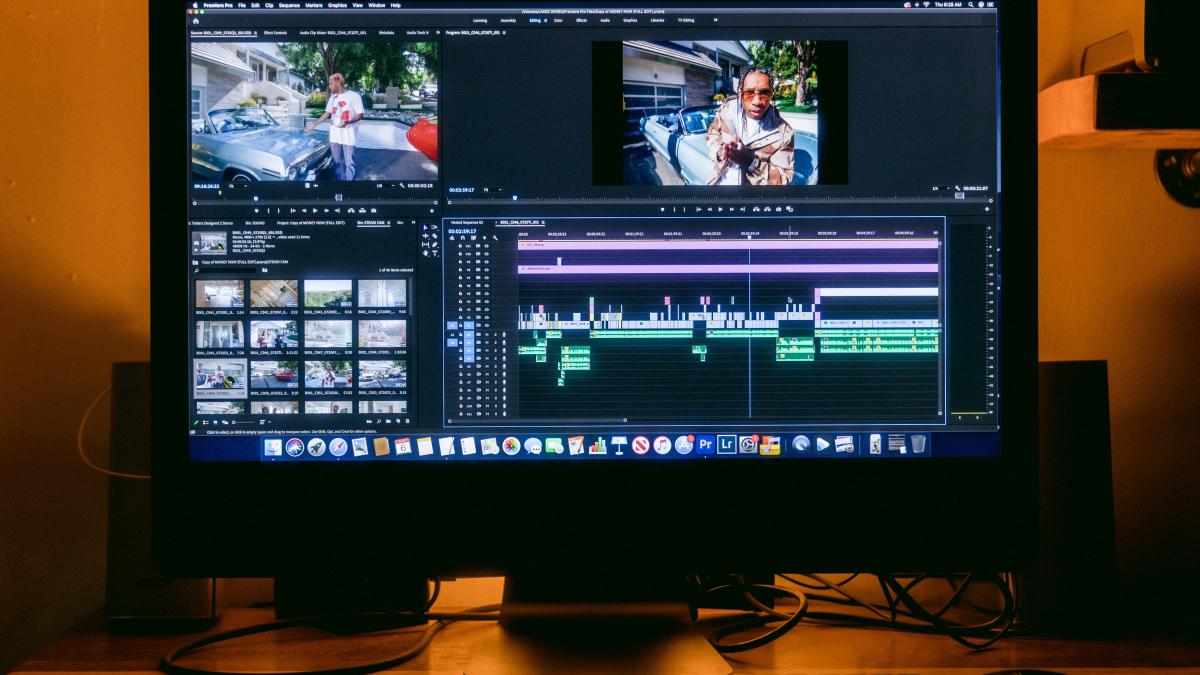Open Program monitor playback resolution dropdown

pos(939,188)
